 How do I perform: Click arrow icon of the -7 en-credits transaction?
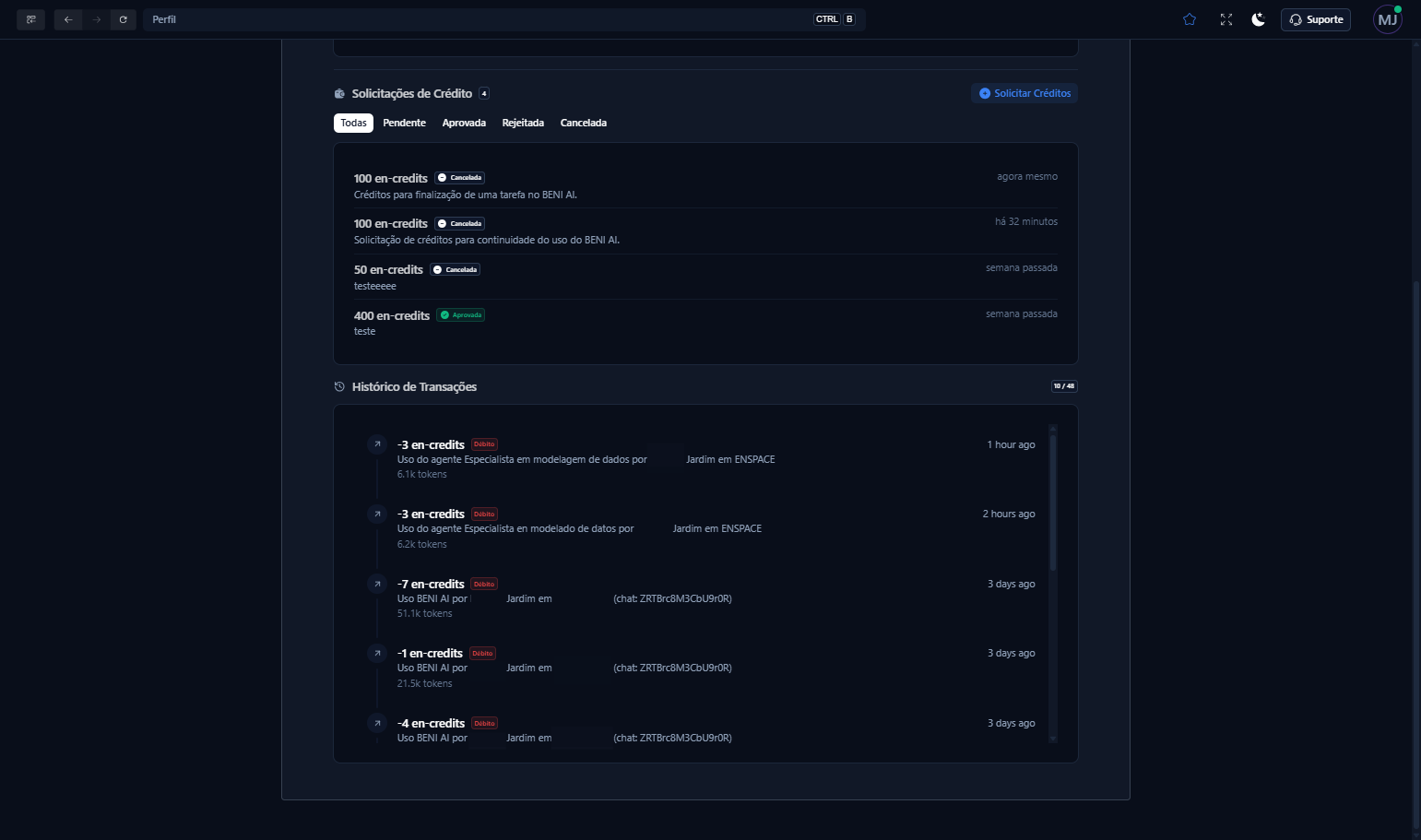377,584
